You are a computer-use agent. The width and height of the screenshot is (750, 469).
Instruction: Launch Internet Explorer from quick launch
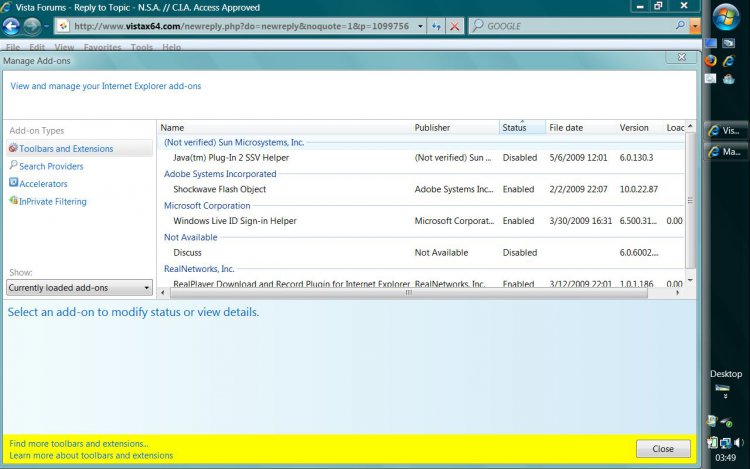tap(728, 61)
